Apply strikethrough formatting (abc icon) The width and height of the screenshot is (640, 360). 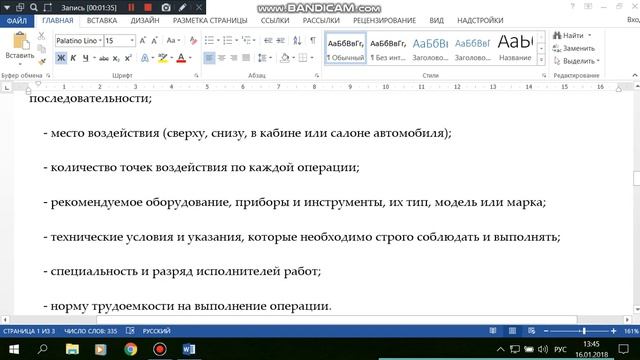point(104,58)
